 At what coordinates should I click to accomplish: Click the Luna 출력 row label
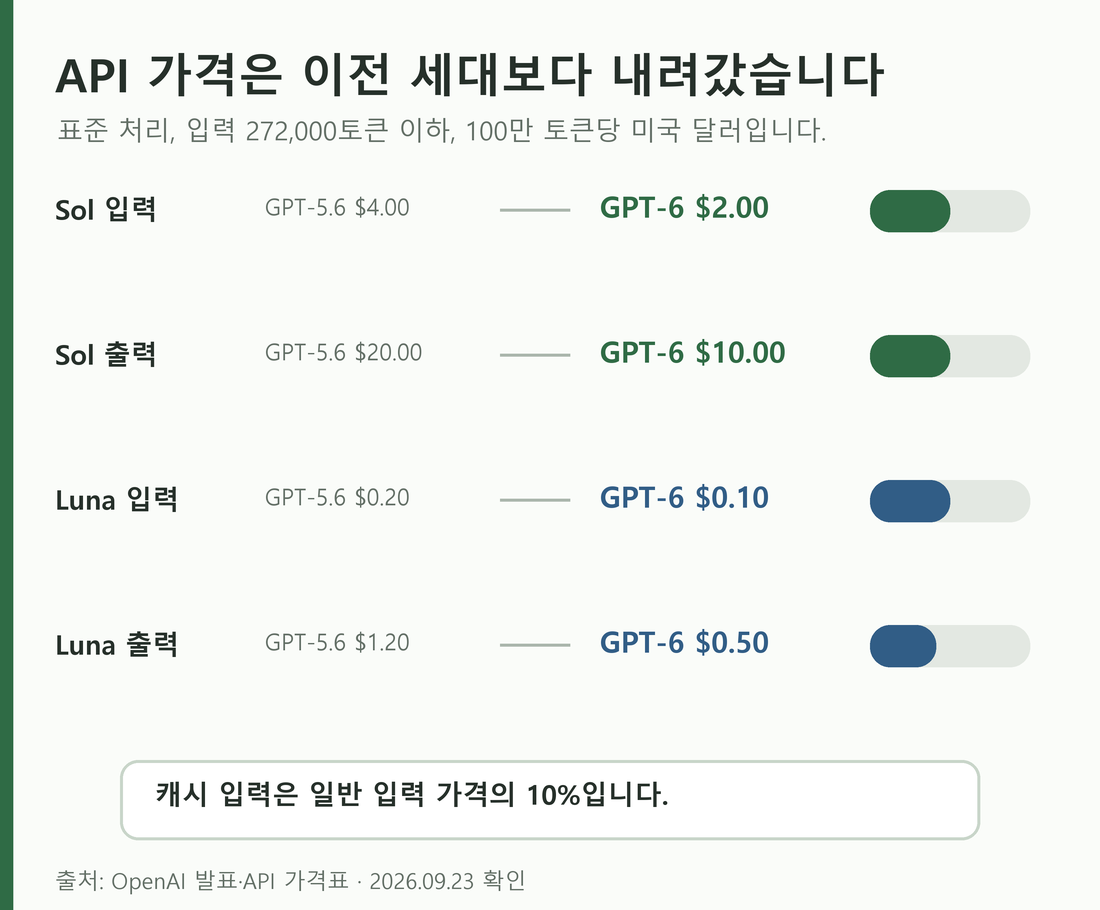point(116,644)
